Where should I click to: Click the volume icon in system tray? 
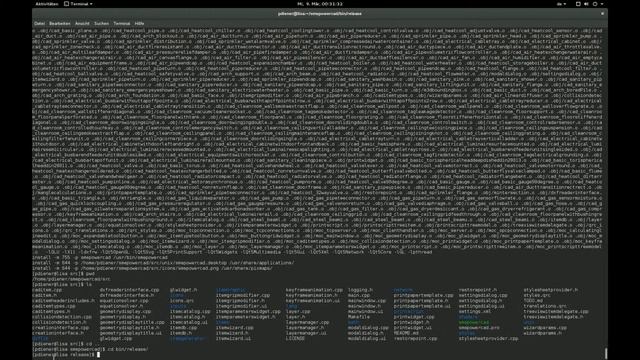tap(586, 4)
